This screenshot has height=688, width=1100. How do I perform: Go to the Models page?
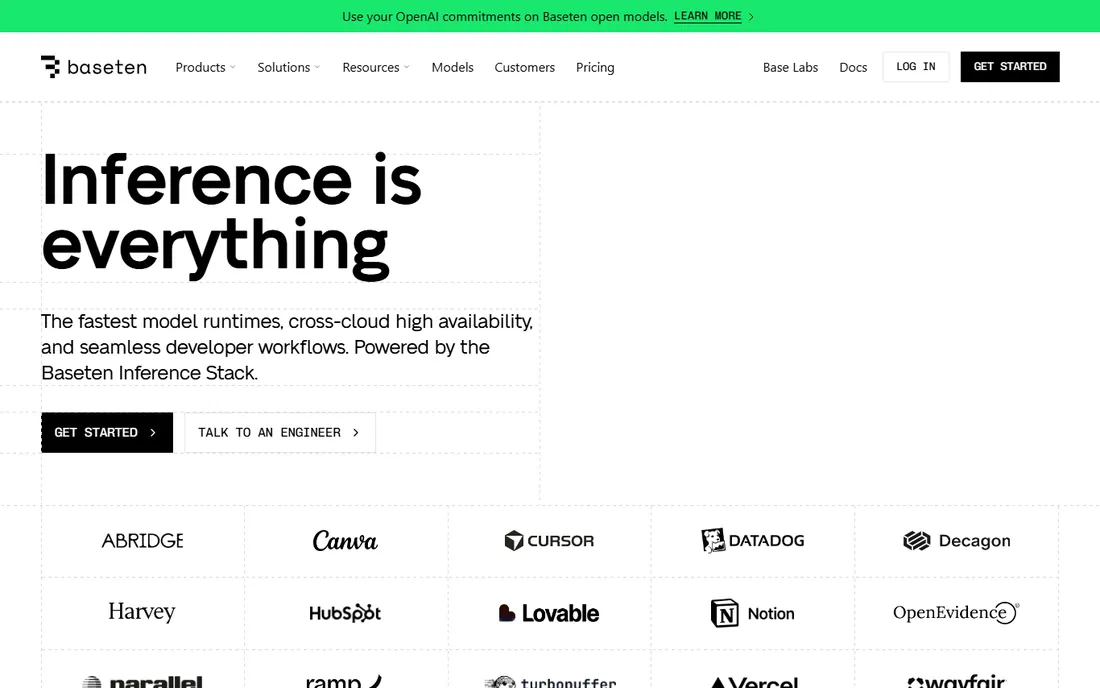(452, 67)
